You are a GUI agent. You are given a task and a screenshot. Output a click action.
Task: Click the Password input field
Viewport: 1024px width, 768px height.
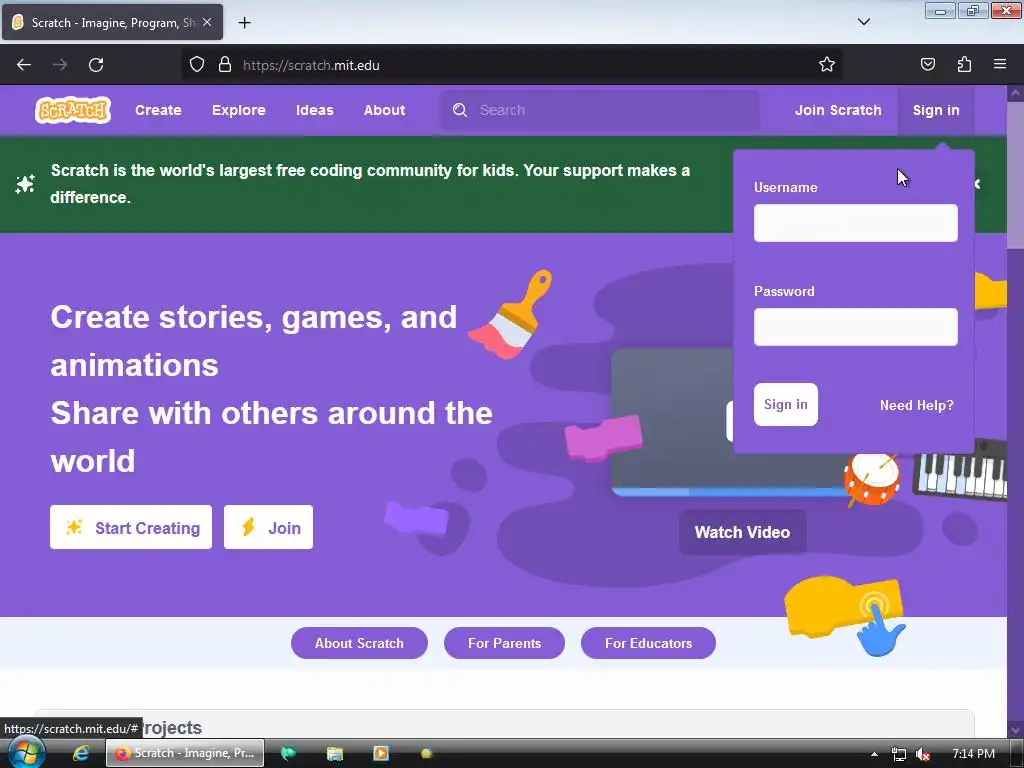856,327
